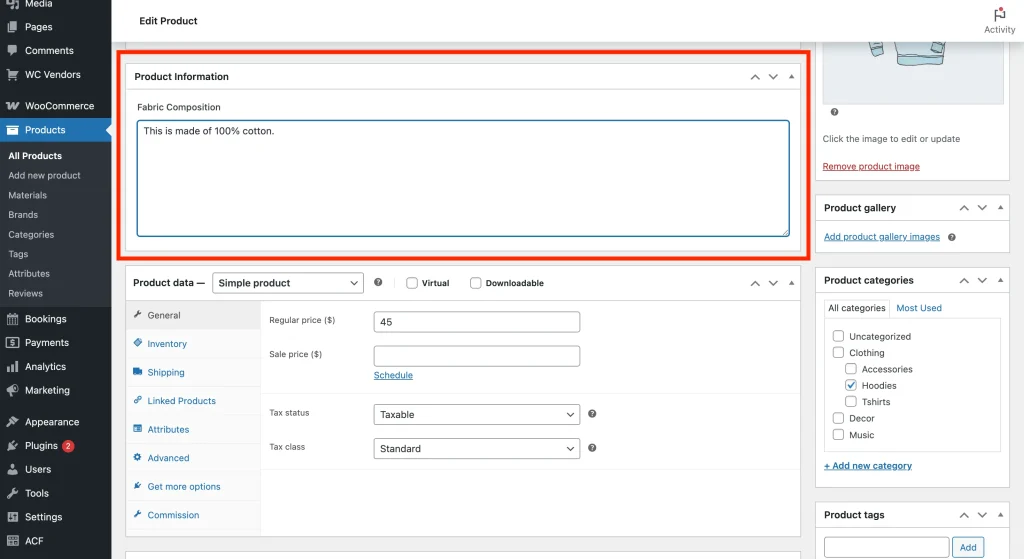Click Add new category link
Viewport: 1024px width, 559px height.
pyautogui.click(x=867, y=466)
